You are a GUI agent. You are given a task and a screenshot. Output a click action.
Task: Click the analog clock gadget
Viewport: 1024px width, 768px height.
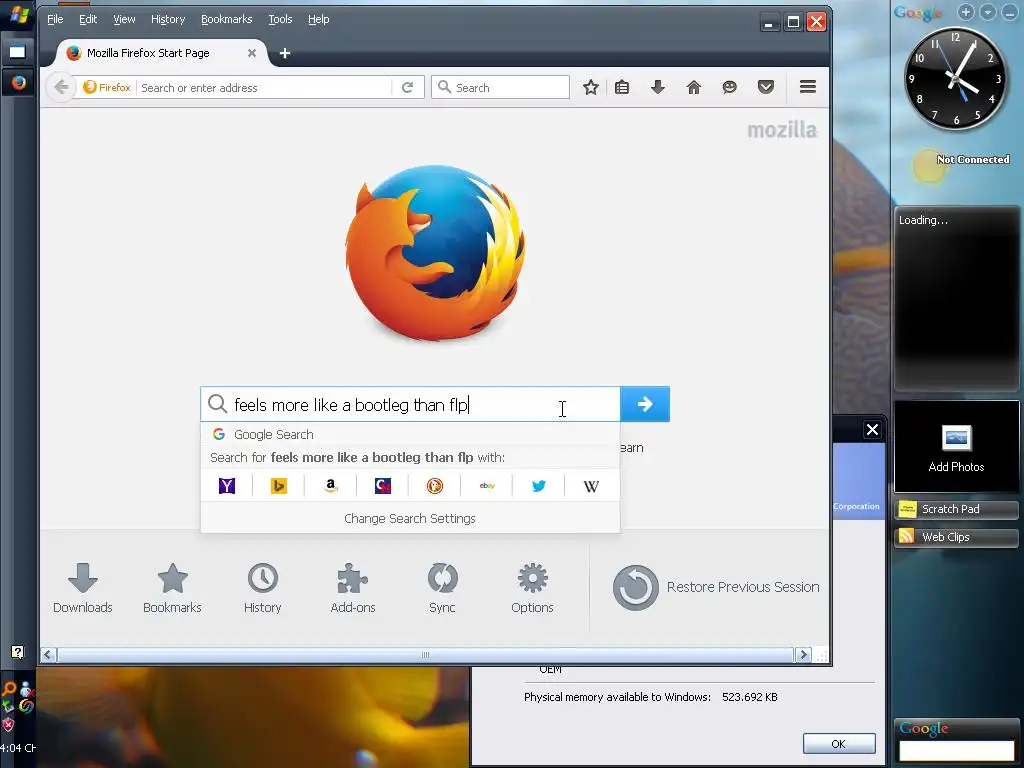click(955, 78)
